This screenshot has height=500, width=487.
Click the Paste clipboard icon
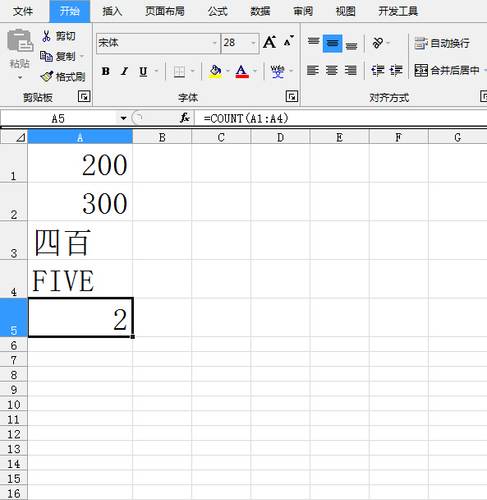pos(20,41)
